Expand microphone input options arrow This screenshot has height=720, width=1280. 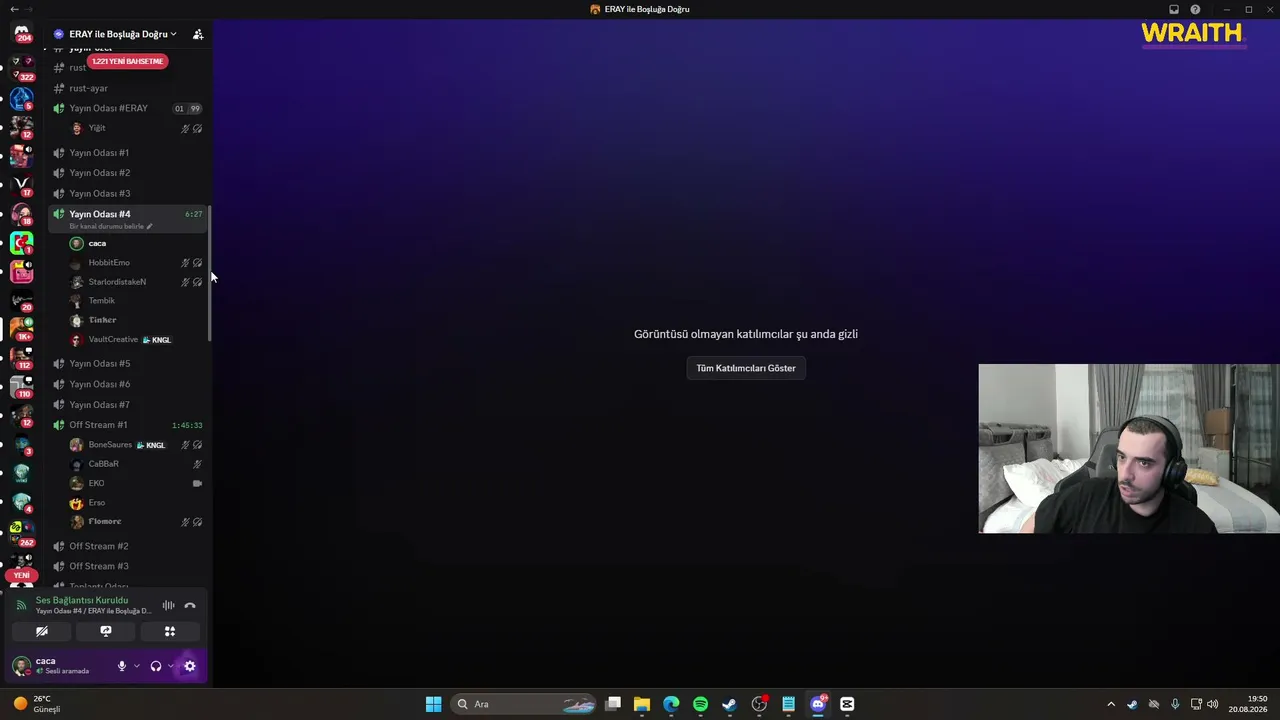137,666
